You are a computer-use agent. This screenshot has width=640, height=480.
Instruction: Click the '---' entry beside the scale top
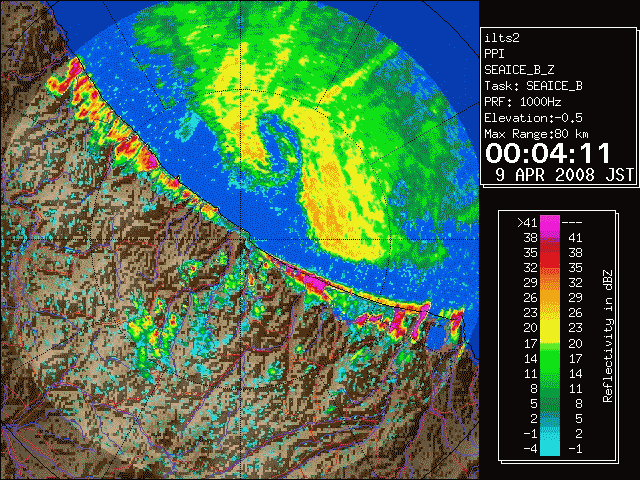(x=572, y=223)
